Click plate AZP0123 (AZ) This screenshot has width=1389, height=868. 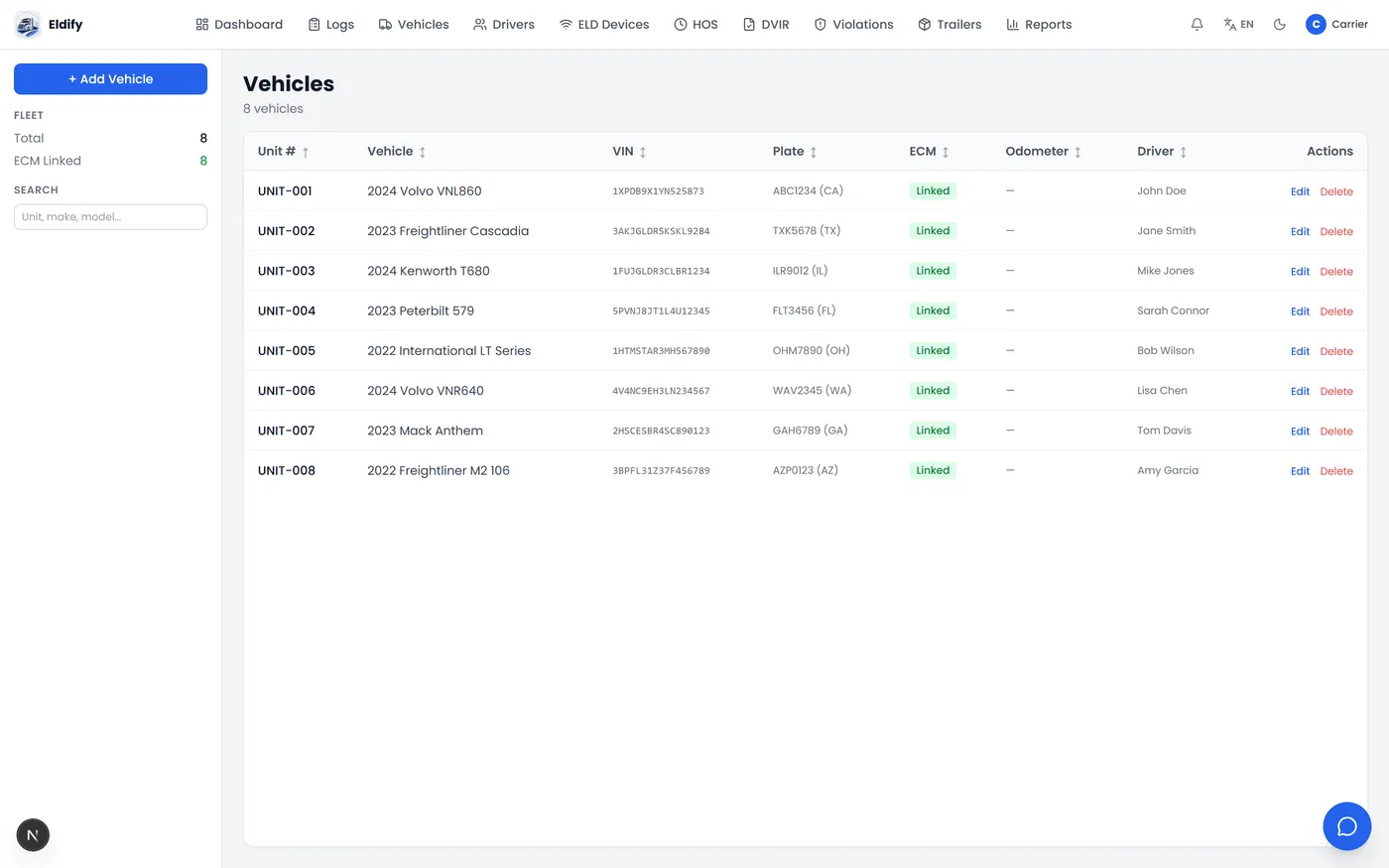click(806, 470)
